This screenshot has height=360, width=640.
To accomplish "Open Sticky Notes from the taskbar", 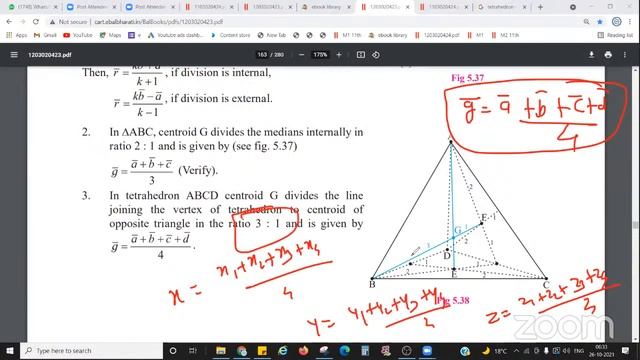I will [262, 351].
